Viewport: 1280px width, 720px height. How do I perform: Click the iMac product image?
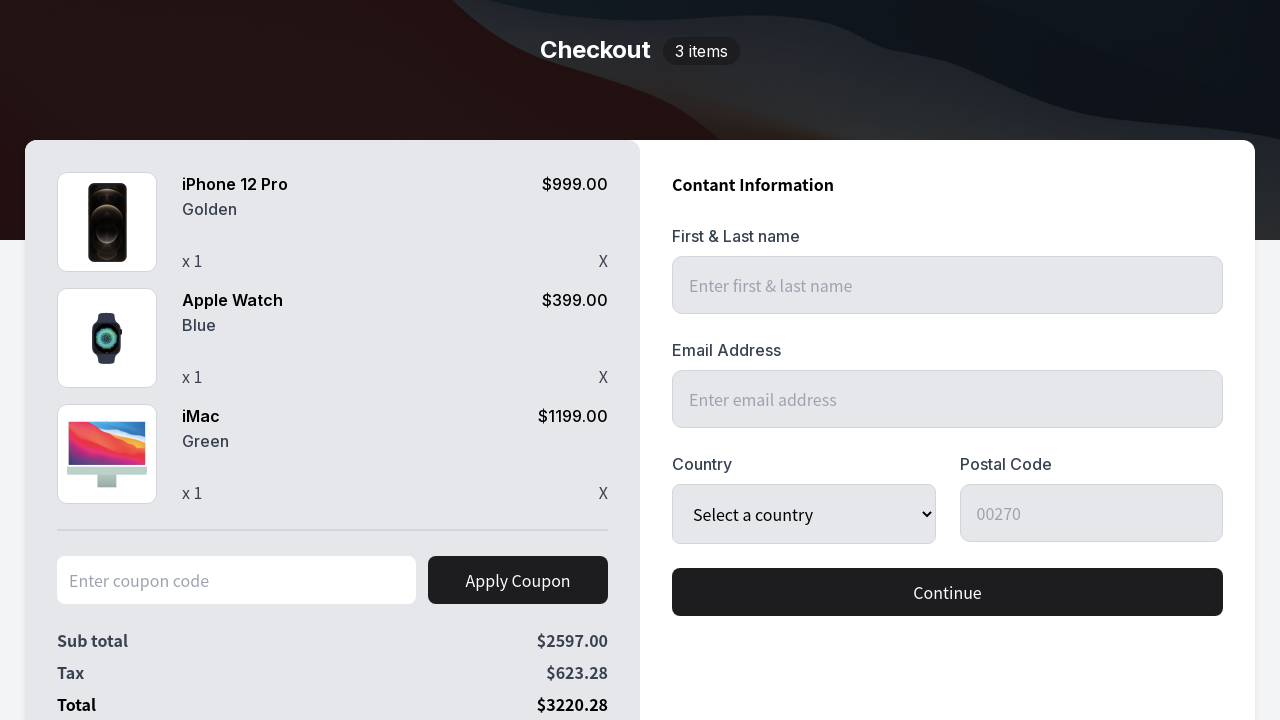tap(107, 453)
